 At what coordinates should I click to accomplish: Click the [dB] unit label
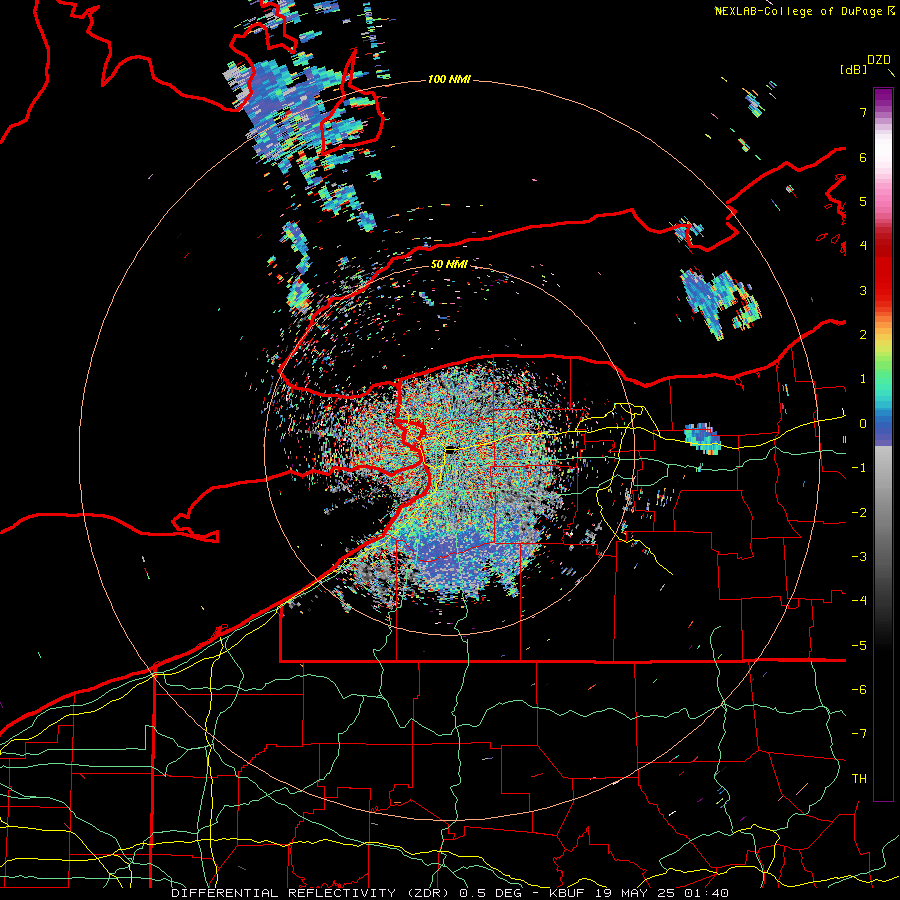pos(854,70)
